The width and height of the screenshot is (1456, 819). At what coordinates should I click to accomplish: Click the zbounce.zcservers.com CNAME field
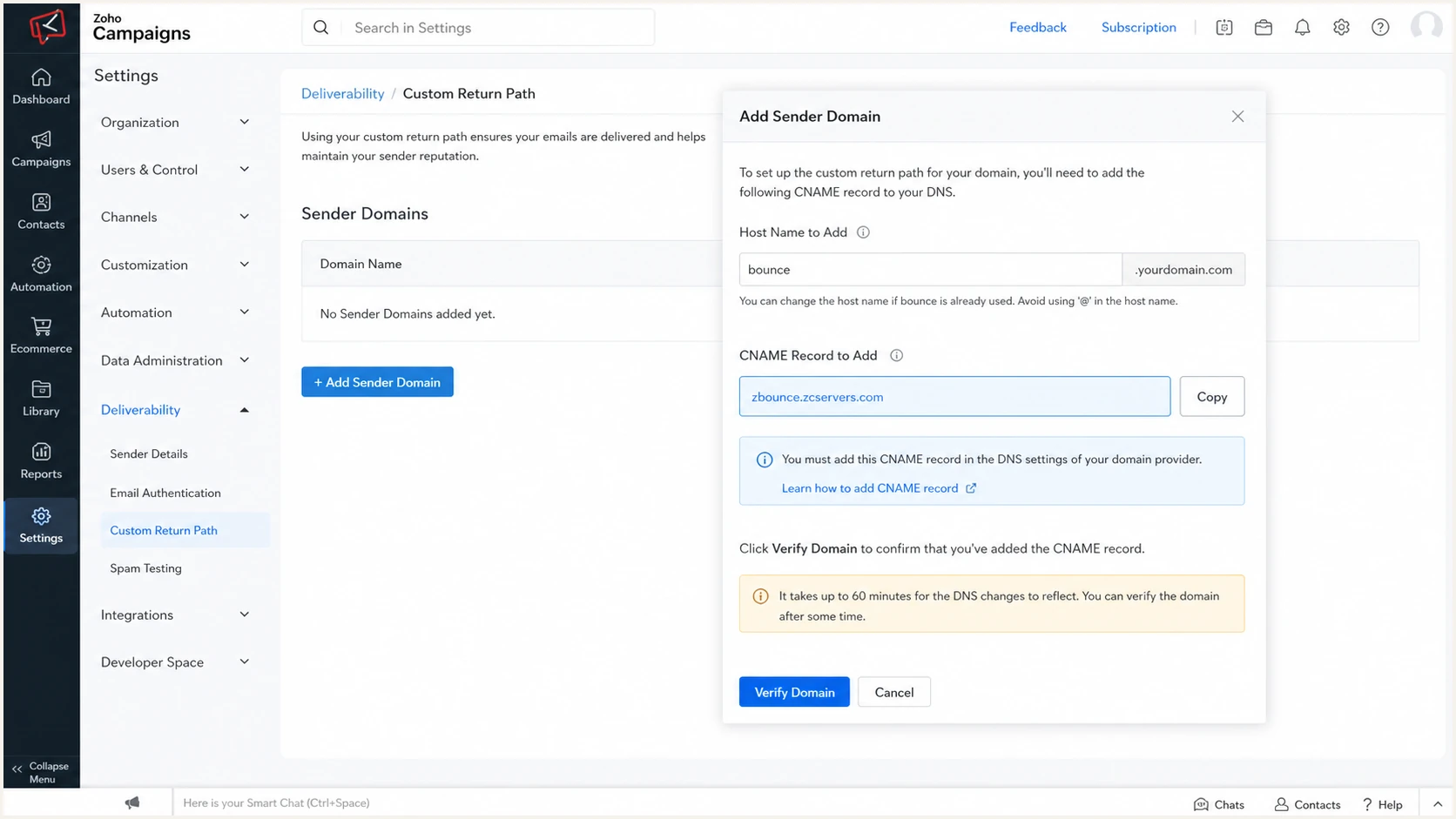click(954, 396)
